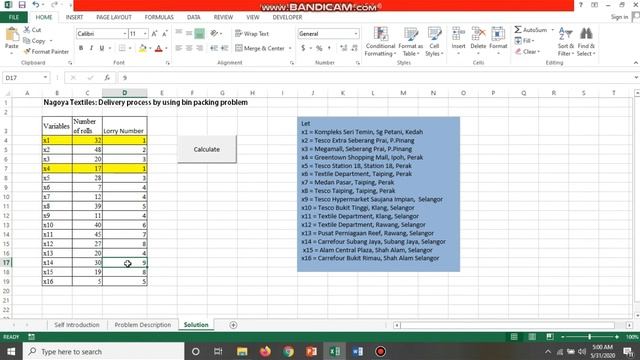Click the Sign in link

(x=619, y=17)
